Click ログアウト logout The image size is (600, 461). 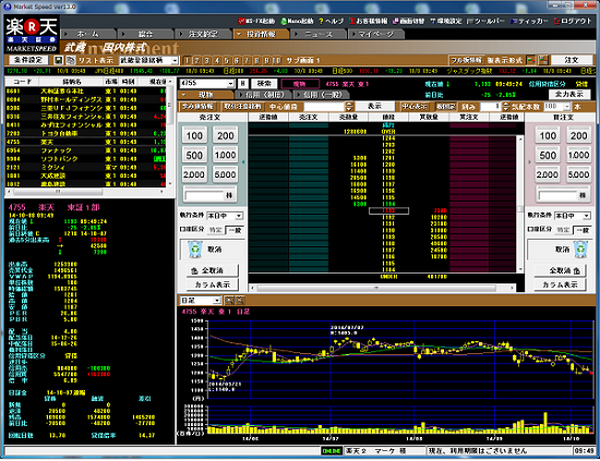click(x=573, y=21)
